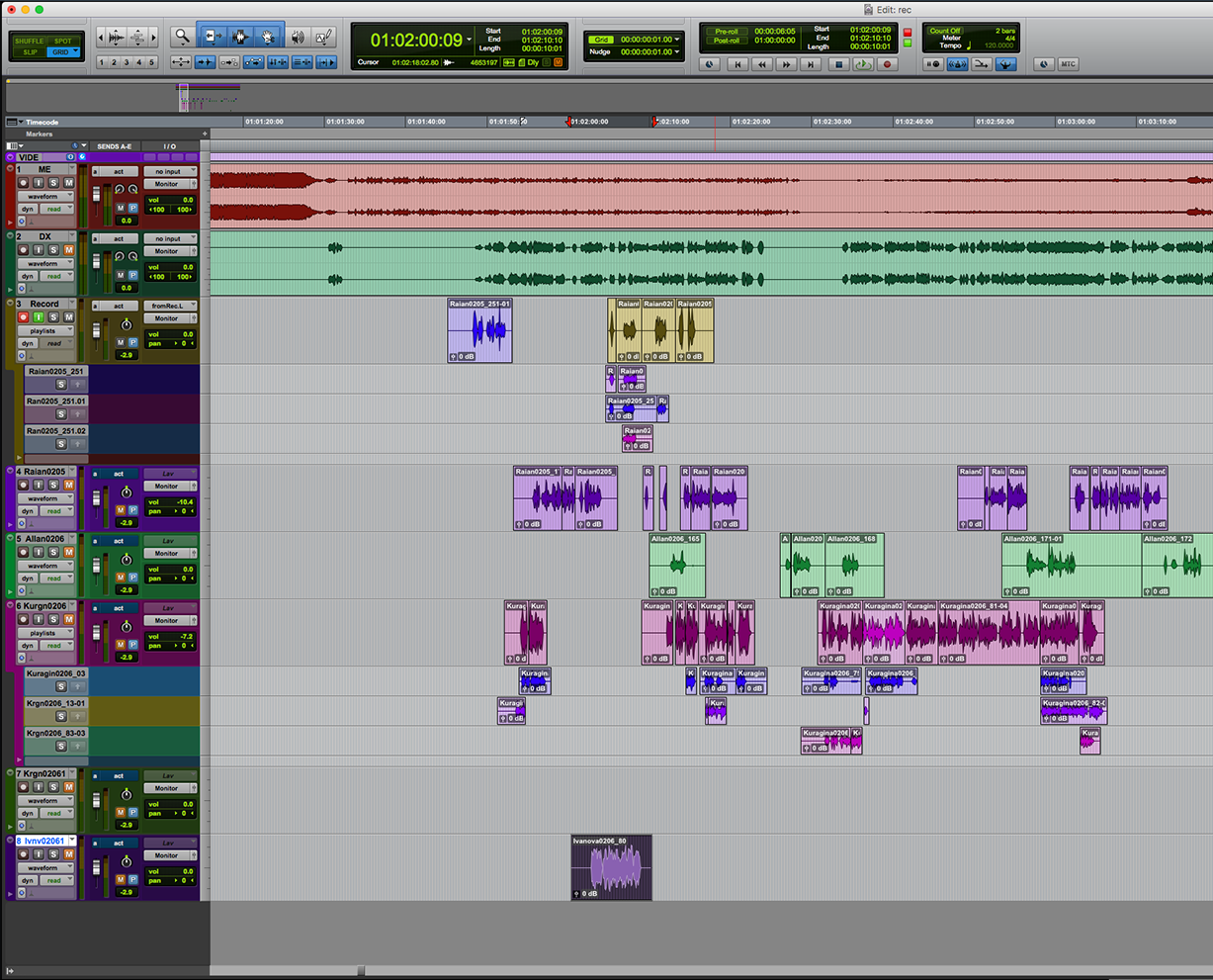1213x980 pixels.
Task: Click the Online clock button left of transport
Action: (709, 64)
